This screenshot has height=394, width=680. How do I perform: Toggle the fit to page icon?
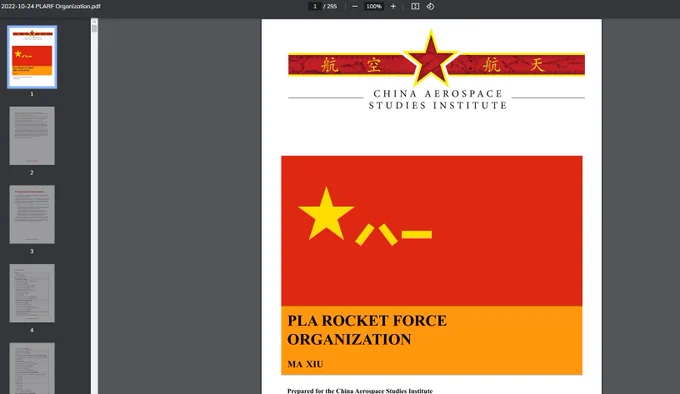click(415, 7)
